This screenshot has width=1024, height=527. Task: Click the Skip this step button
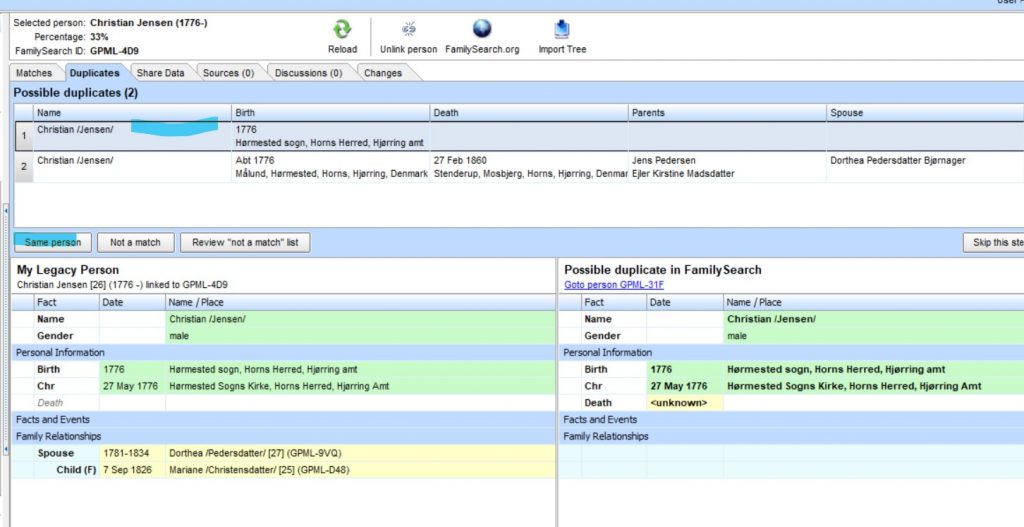tap(993, 242)
